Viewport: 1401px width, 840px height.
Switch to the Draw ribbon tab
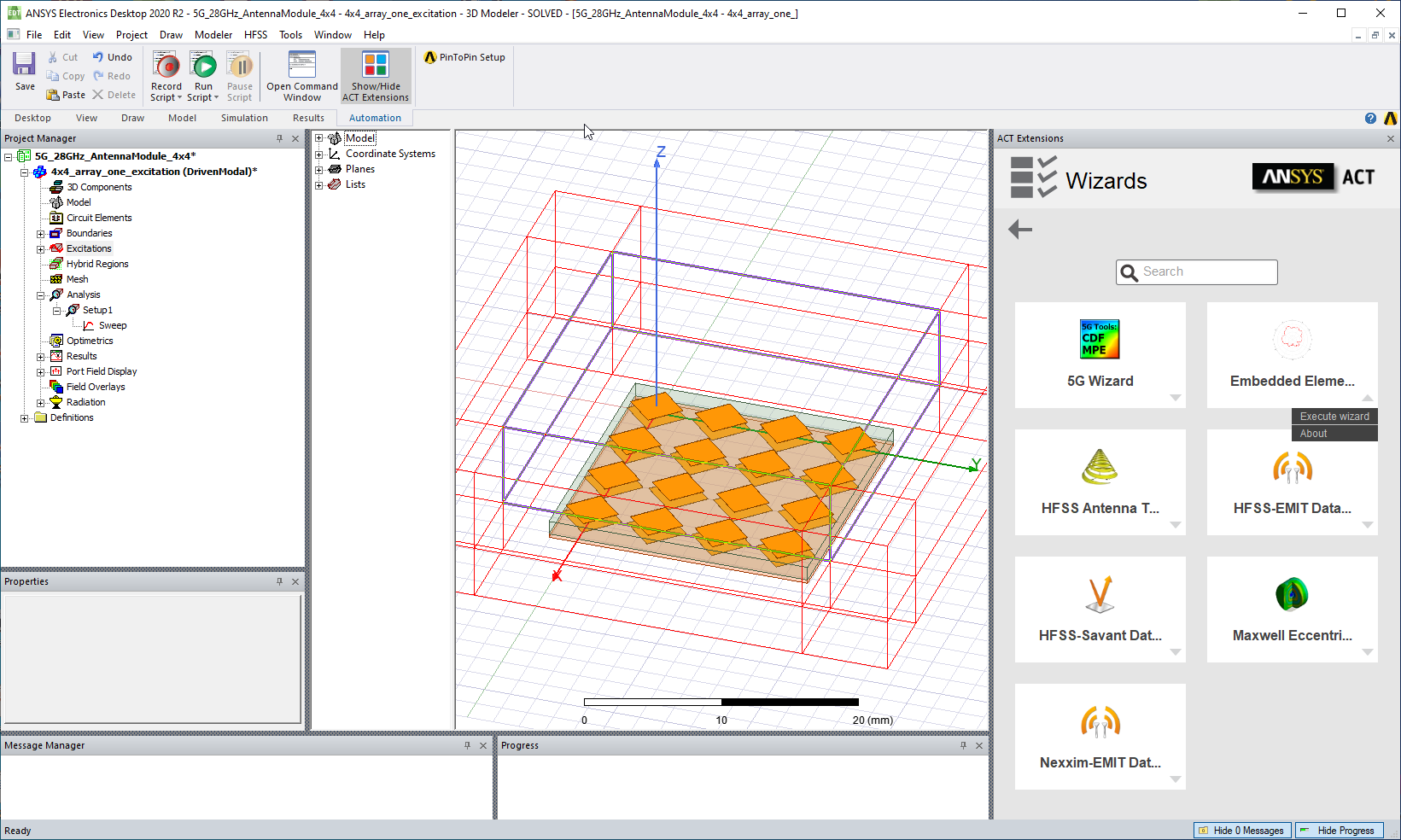132,118
